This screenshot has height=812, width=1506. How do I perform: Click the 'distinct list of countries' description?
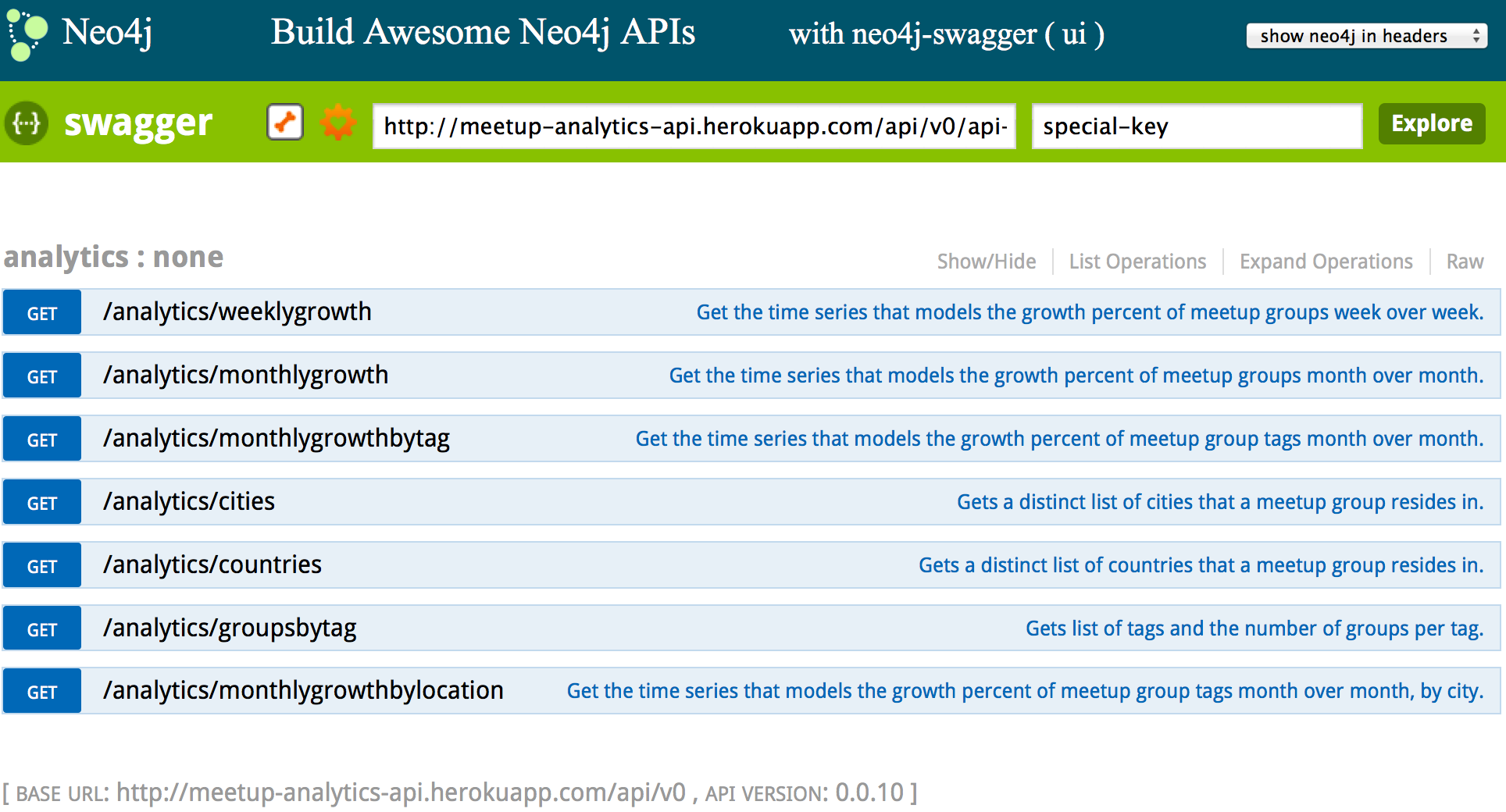point(1201,565)
